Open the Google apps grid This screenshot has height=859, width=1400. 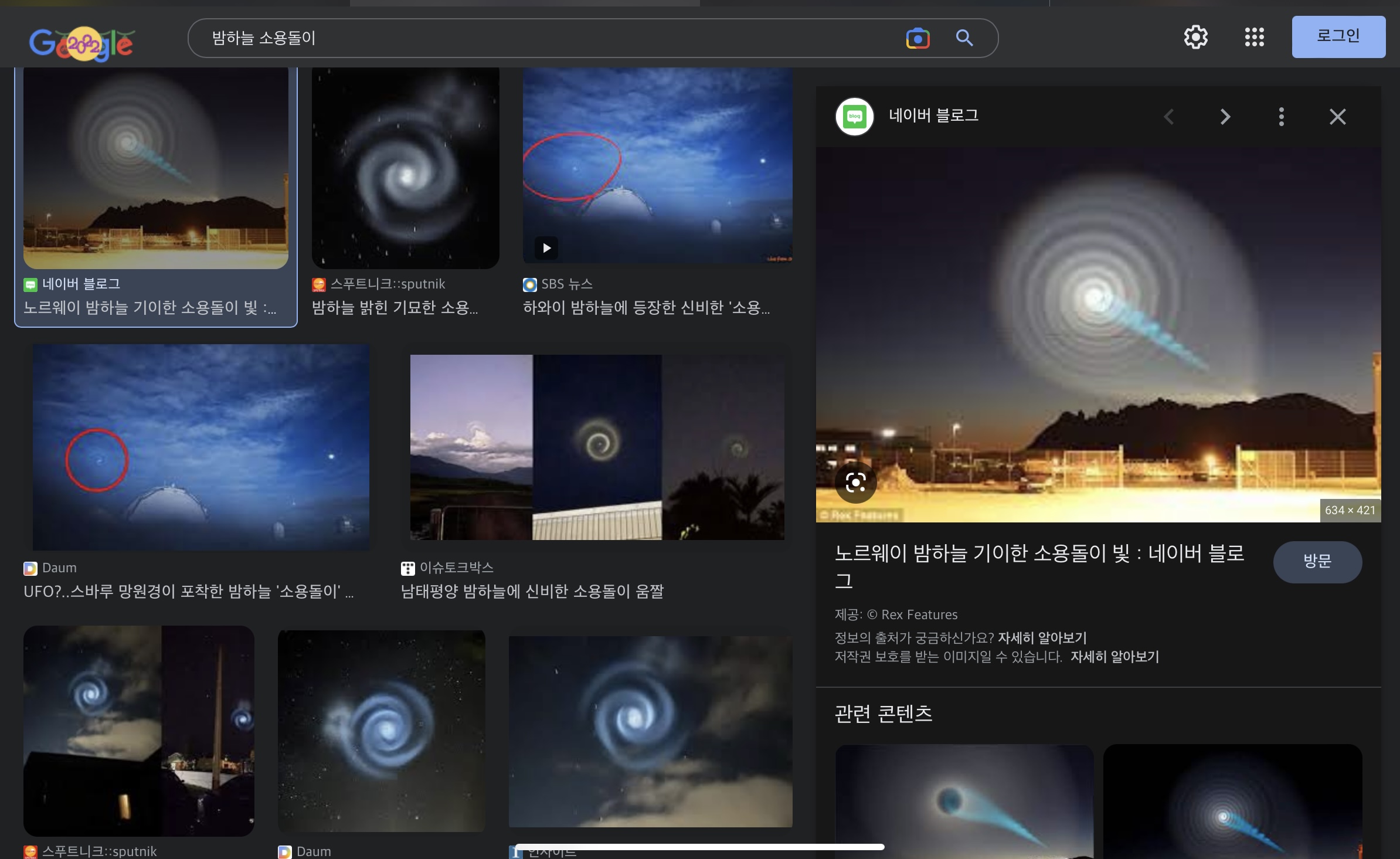1254,38
